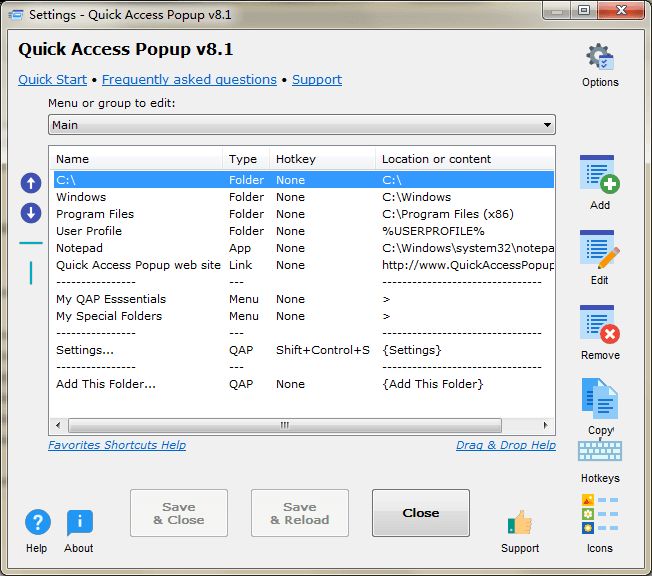652x576 pixels.
Task: Open the Options gear icon
Action: (x=600, y=57)
